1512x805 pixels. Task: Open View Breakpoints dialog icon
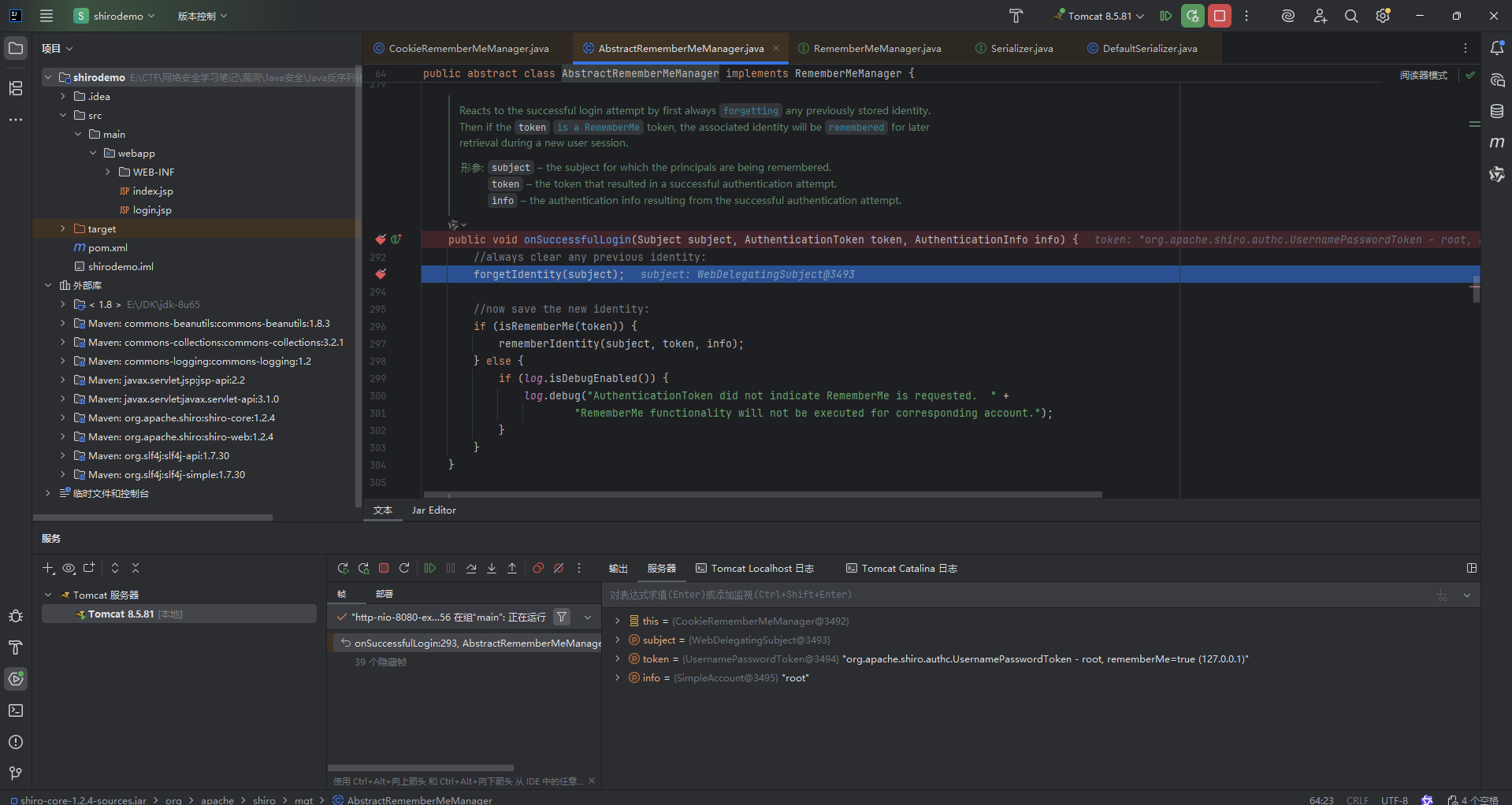(538, 568)
